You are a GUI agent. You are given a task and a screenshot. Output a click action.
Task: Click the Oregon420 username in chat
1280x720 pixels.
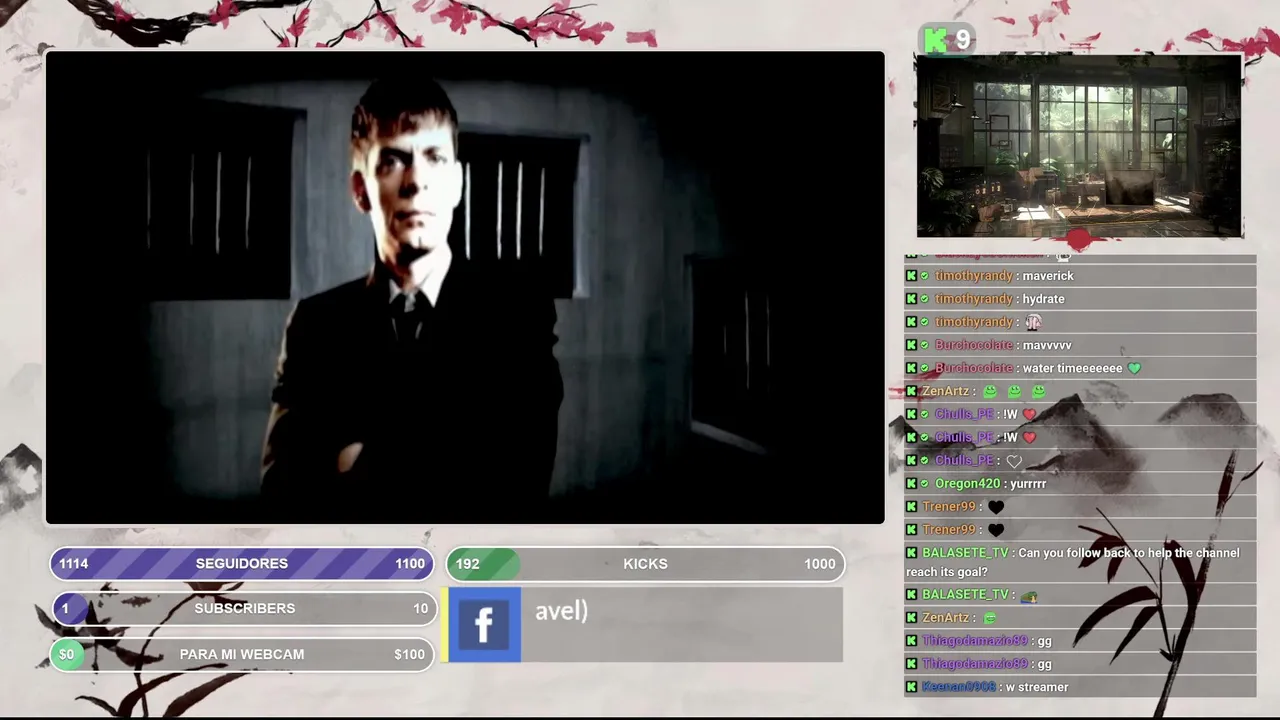(967, 484)
